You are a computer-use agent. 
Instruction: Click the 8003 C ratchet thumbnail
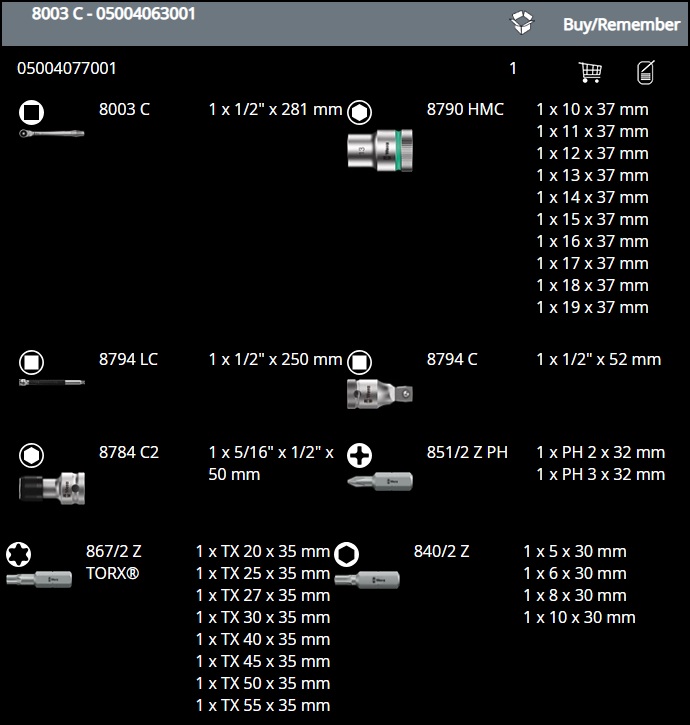(x=51, y=134)
